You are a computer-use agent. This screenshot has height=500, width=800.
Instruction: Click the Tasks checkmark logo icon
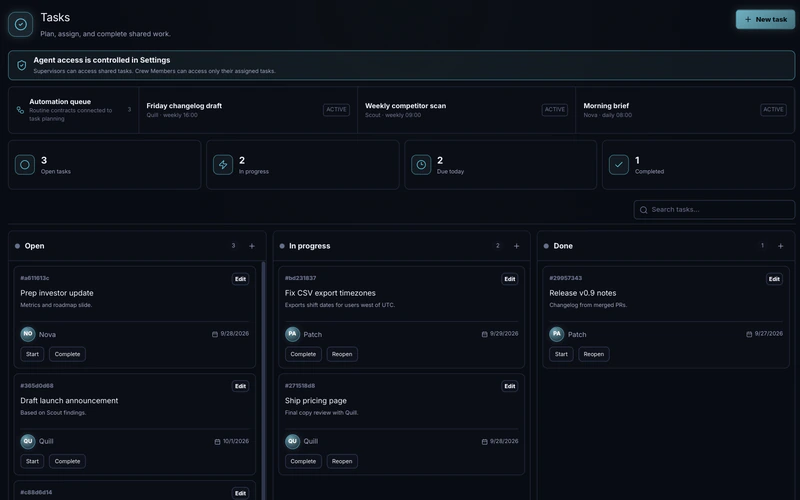click(20, 24)
